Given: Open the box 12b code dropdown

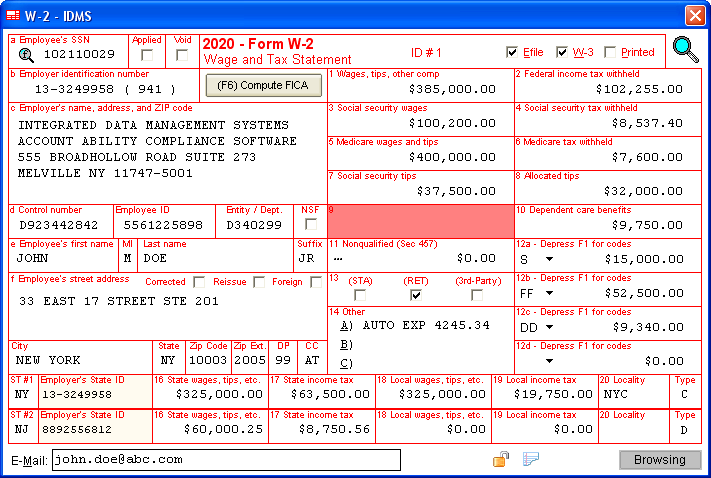Looking at the screenshot, I should coord(549,293).
